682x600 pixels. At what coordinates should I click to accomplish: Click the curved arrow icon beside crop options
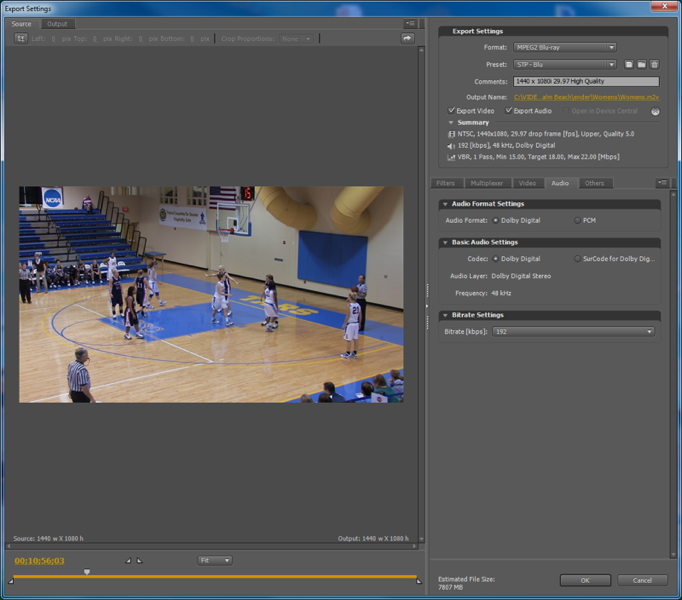[407, 38]
